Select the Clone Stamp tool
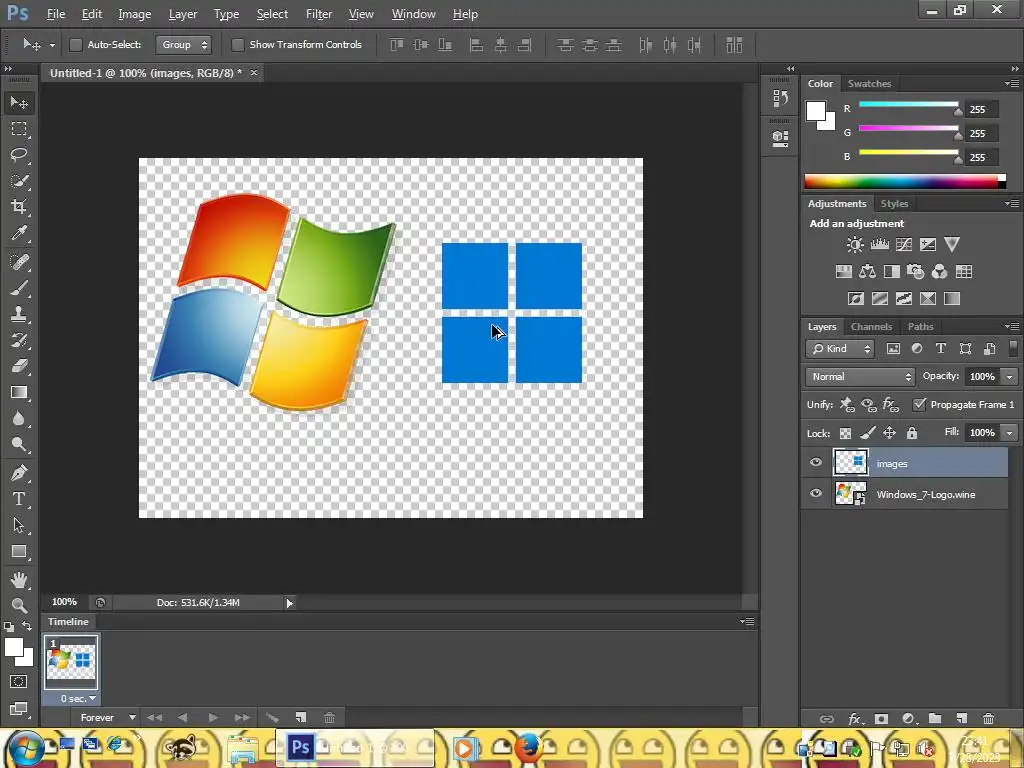1024x768 pixels. [x=19, y=314]
